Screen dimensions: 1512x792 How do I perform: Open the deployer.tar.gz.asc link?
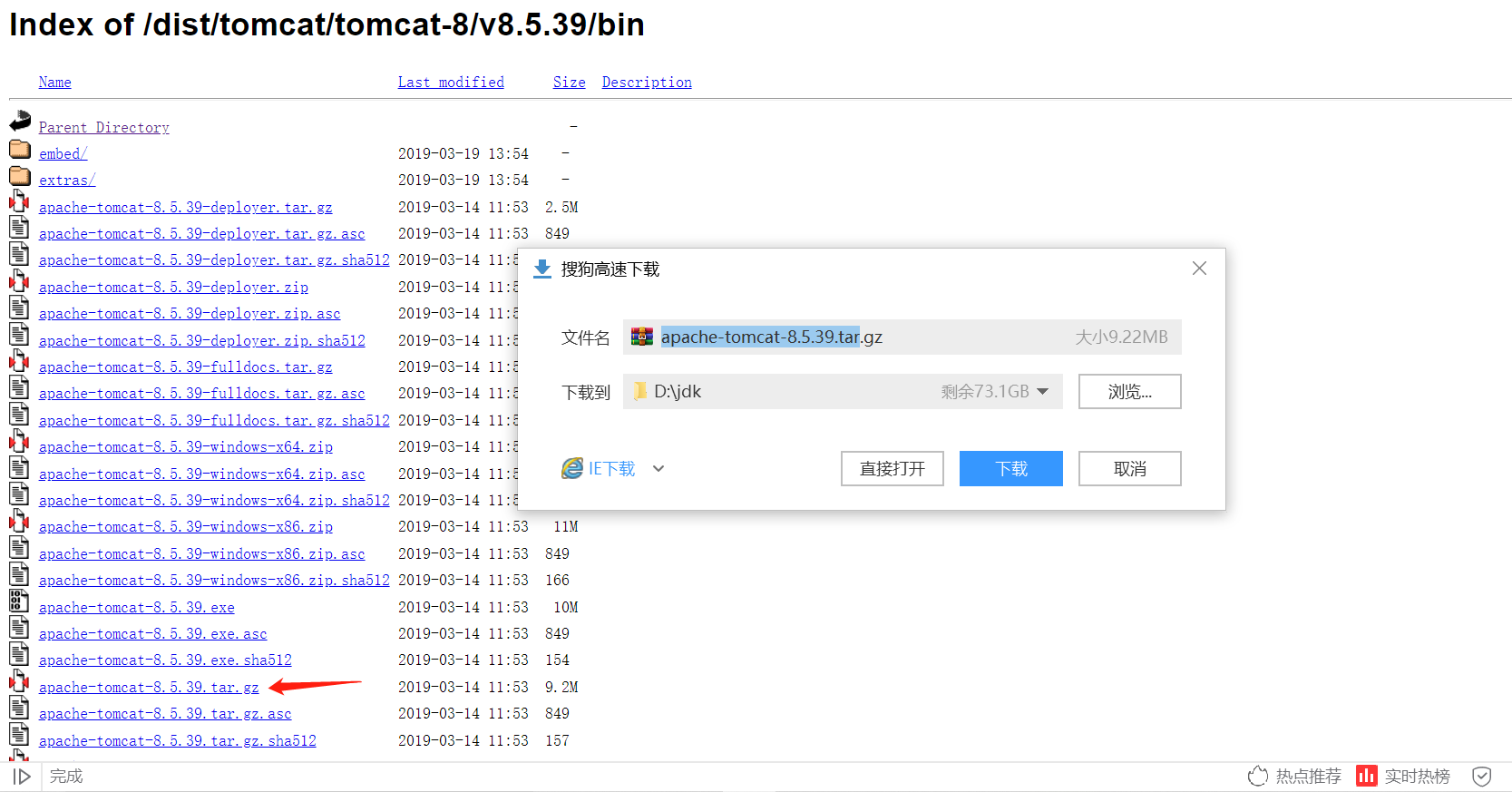[x=202, y=234]
